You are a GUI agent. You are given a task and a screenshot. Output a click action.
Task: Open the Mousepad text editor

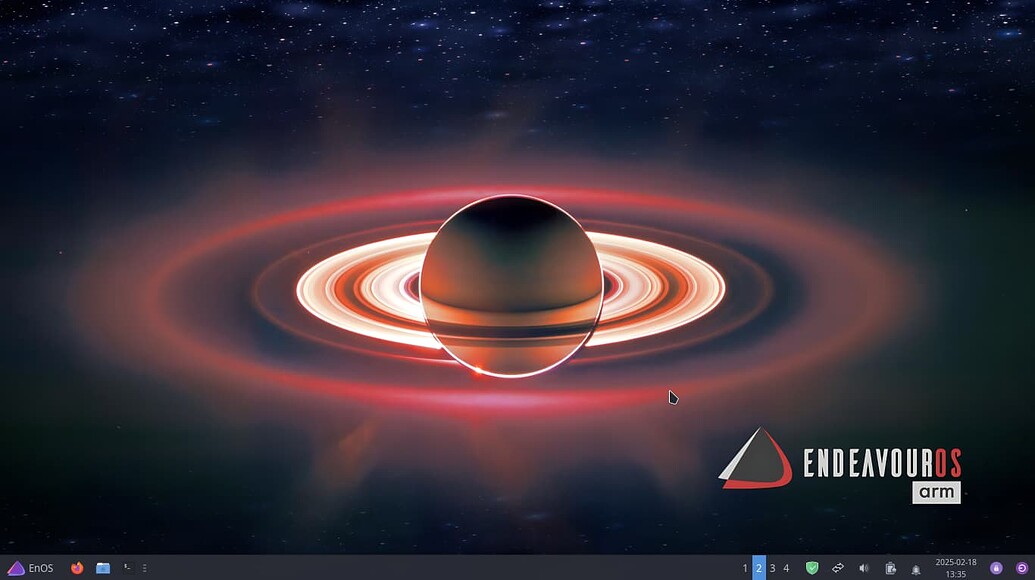pos(143,567)
